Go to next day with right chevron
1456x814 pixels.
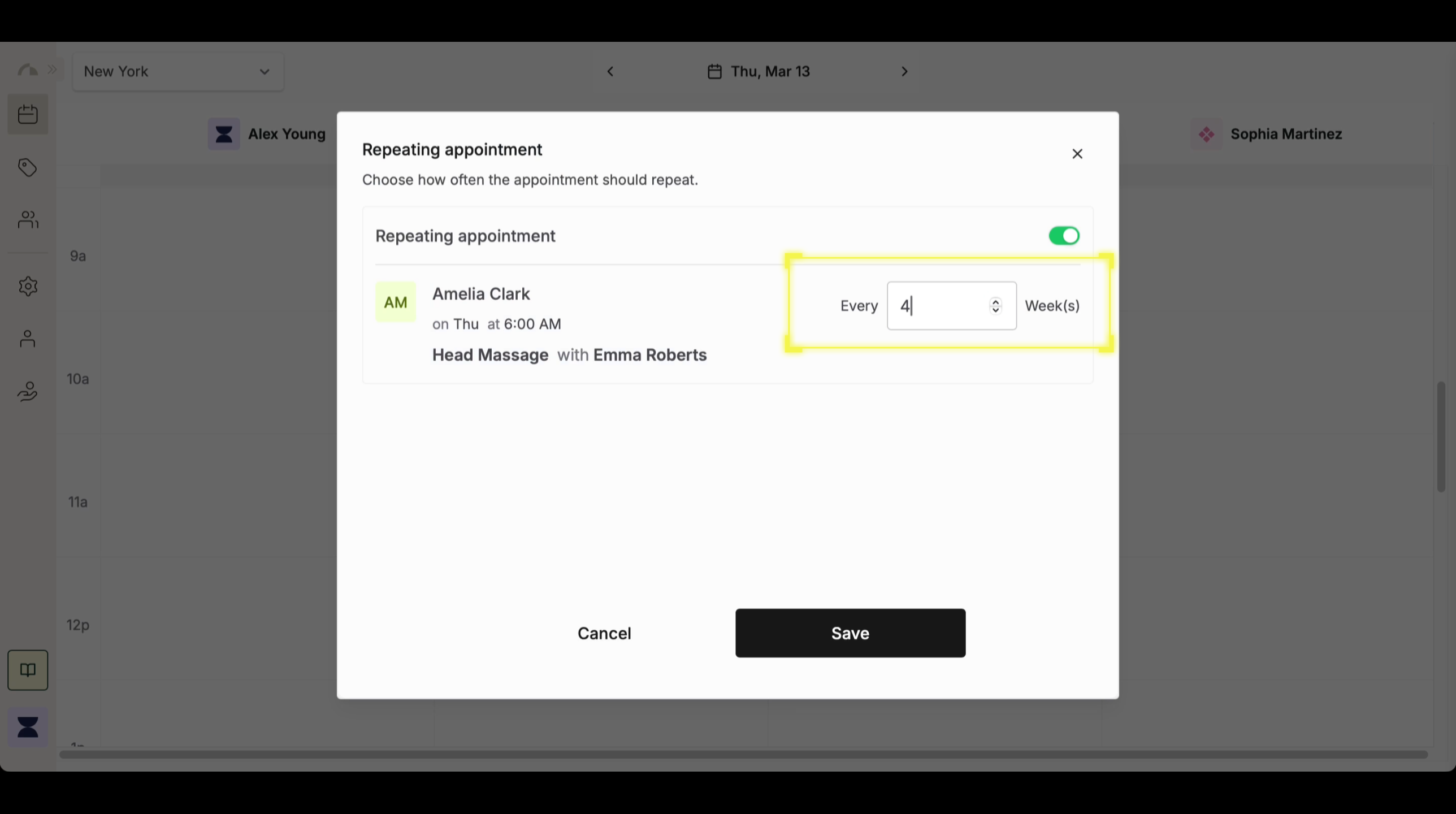[x=904, y=72]
